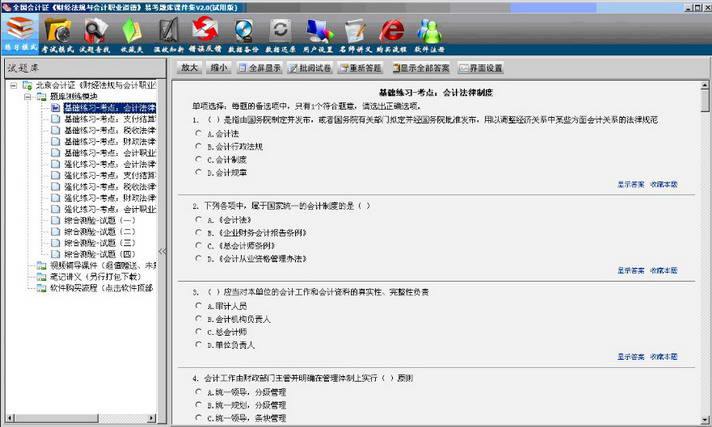The width and height of the screenshot is (712, 427).
Task: Select option C 总会计师条例 in question 2
Action: 198,245
